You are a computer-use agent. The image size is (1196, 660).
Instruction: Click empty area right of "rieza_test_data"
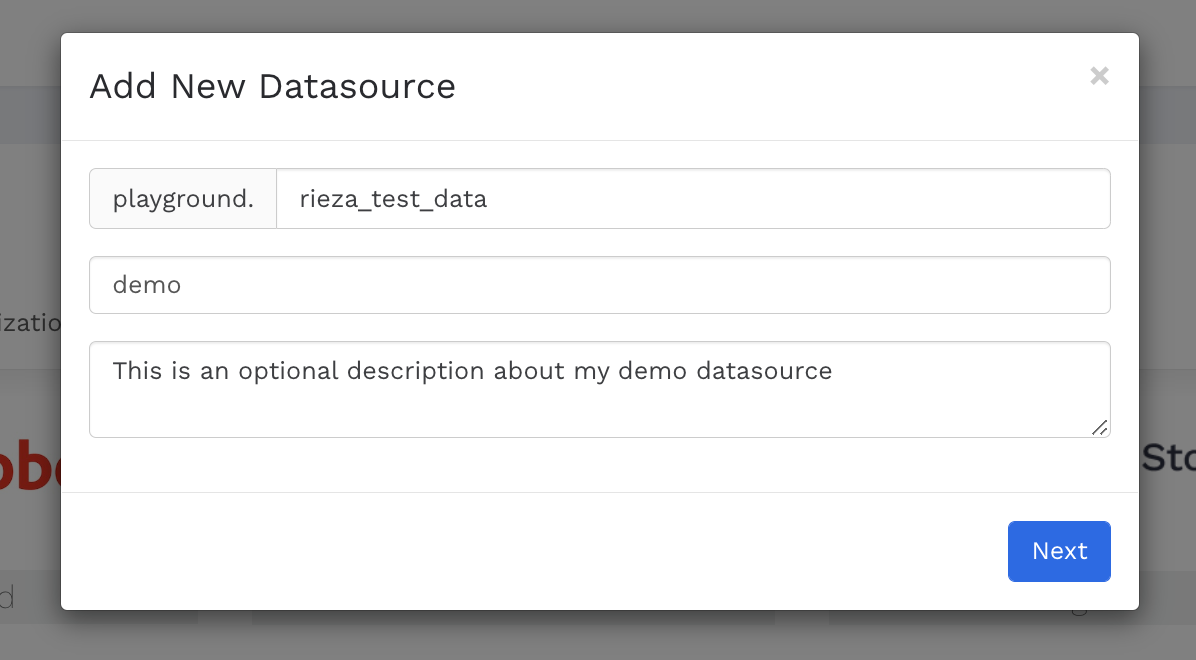pyautogui.click(x=800, y=199)
